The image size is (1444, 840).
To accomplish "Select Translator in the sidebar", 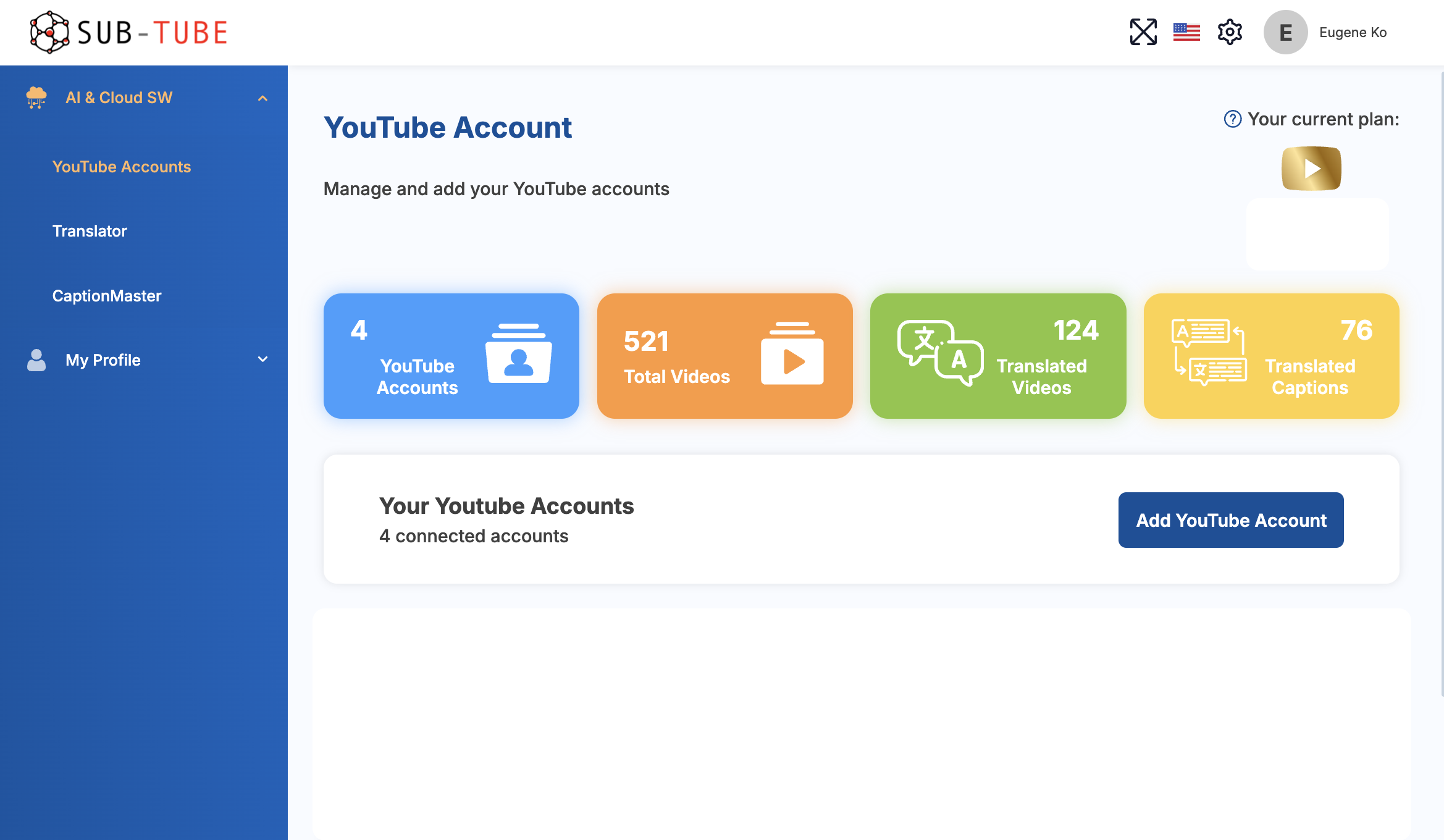I will coord(90,231).
